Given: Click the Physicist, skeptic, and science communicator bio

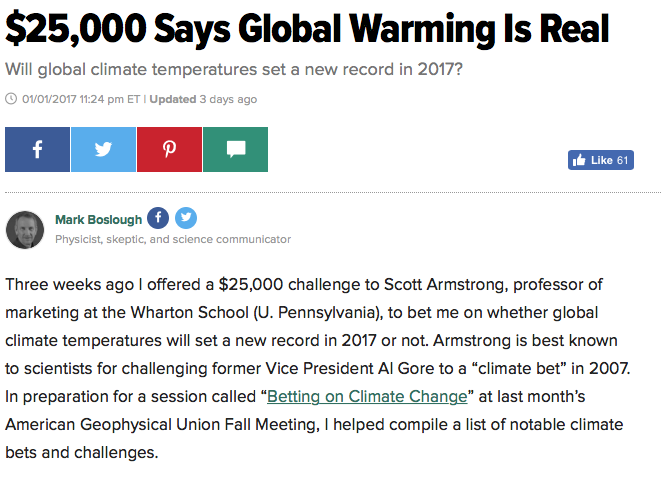Looking at the screenshot, I should coord(173,239).
